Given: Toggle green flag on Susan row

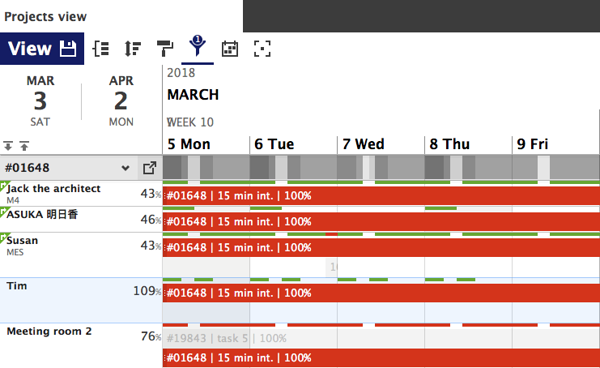Looking at the screenshot, I should point(4,237).
